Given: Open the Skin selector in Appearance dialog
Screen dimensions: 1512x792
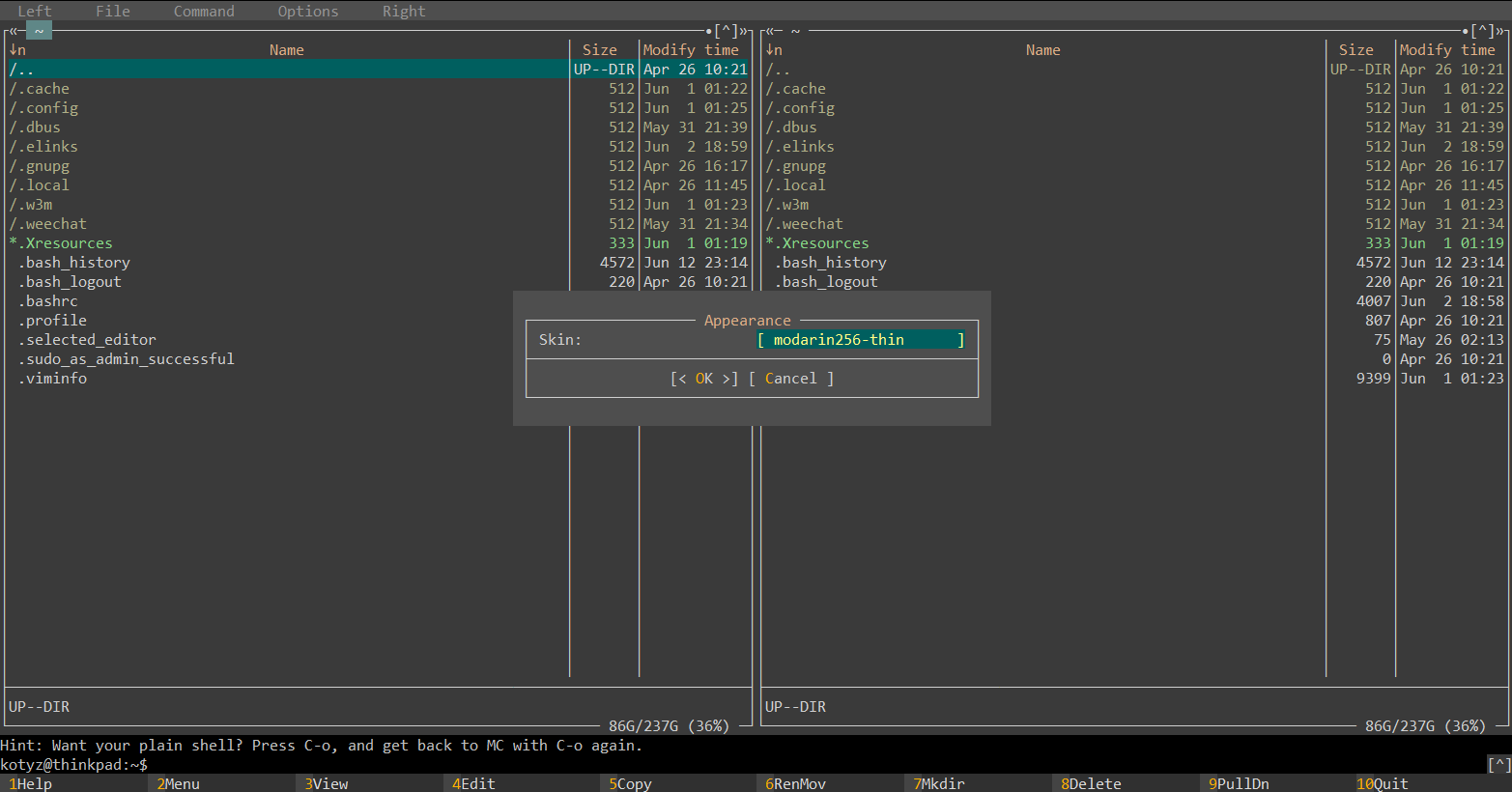Looking at the screenshot, I should pyautogui.click(x=860, y=340).
